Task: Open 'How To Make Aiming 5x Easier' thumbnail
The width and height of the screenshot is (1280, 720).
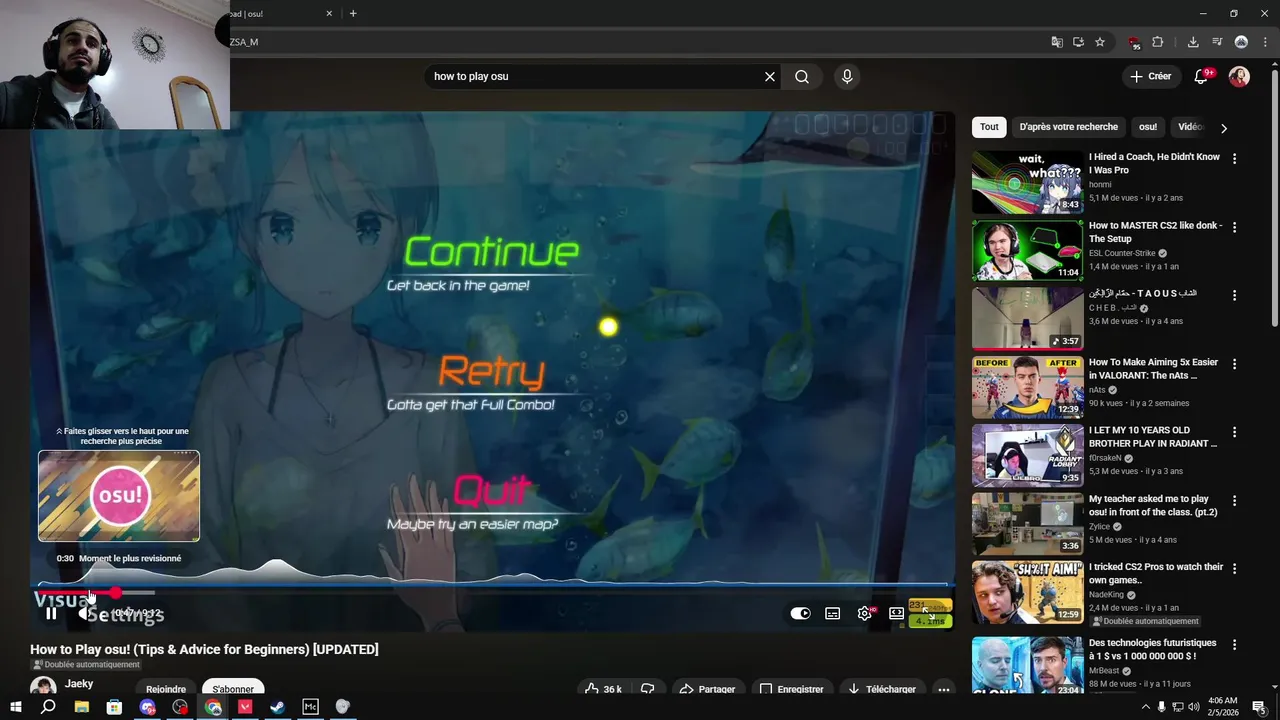Action: 1027,387
